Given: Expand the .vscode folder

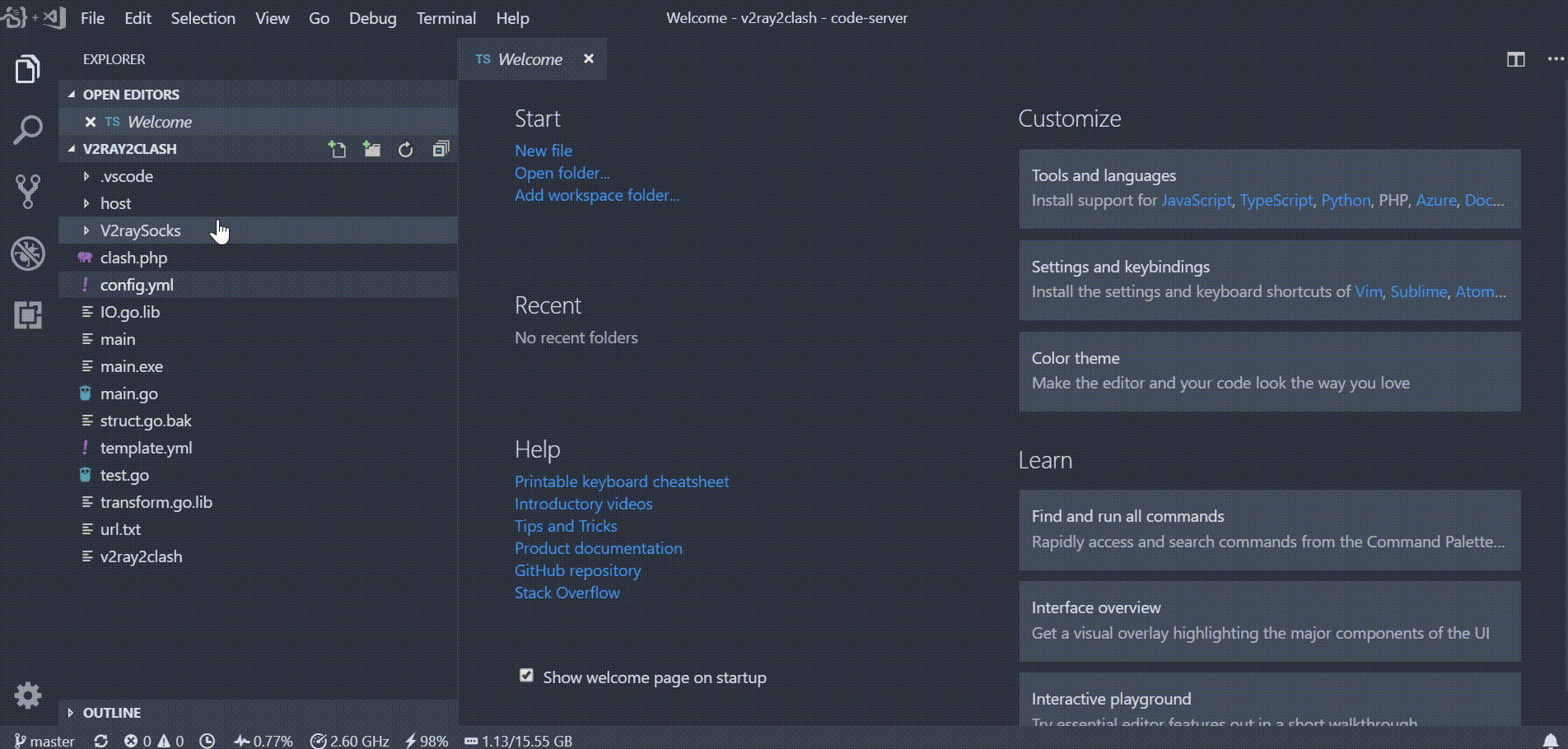Looking at the screenshot, I should coord(258,176).
